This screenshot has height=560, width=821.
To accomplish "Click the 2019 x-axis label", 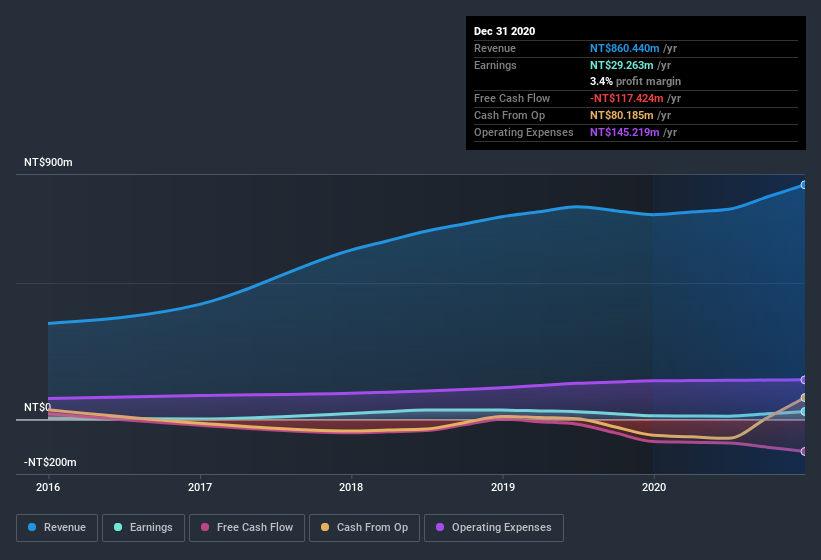I will click(503, 487).
